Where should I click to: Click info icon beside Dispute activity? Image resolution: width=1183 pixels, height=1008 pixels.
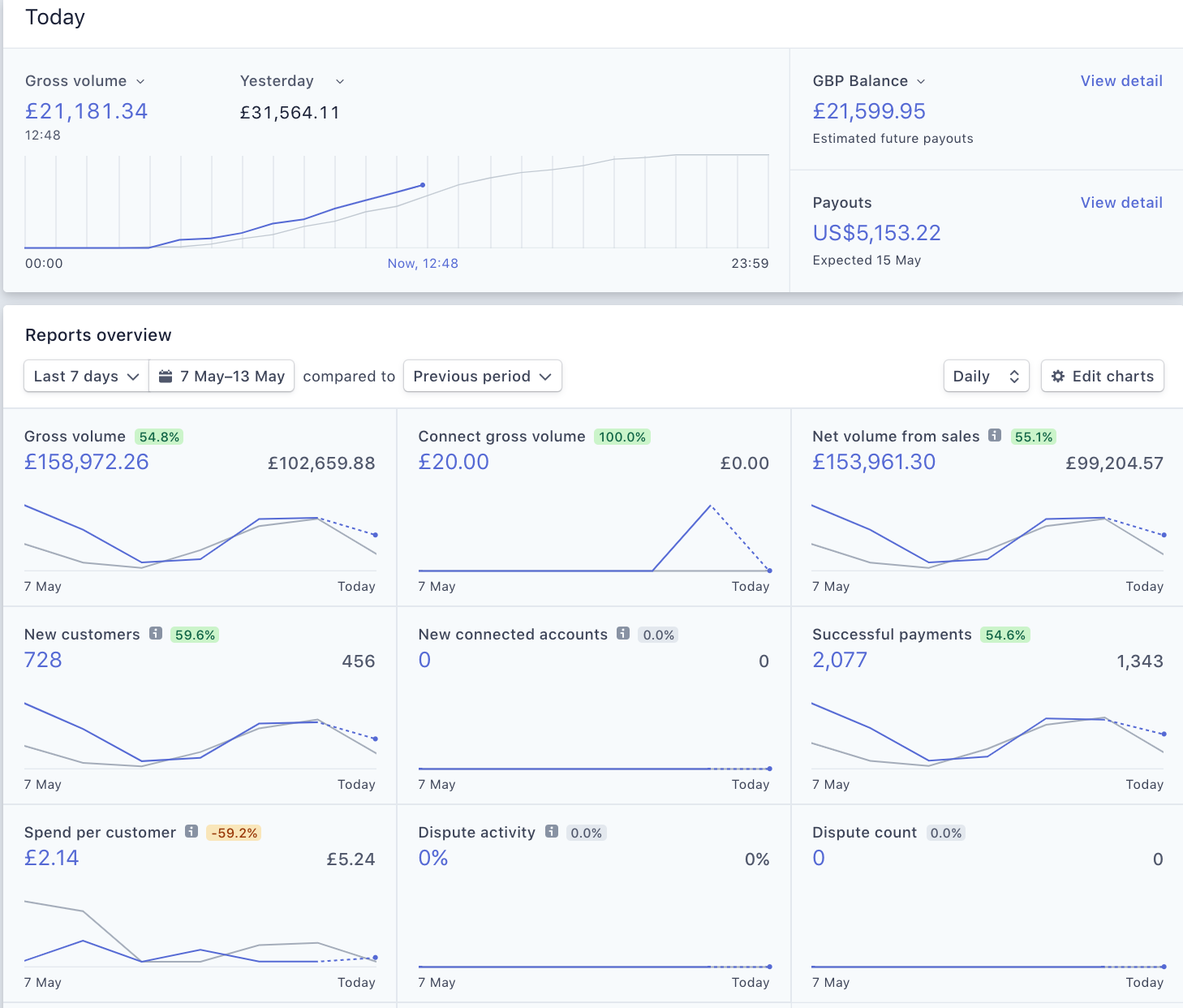click(552, 832)
